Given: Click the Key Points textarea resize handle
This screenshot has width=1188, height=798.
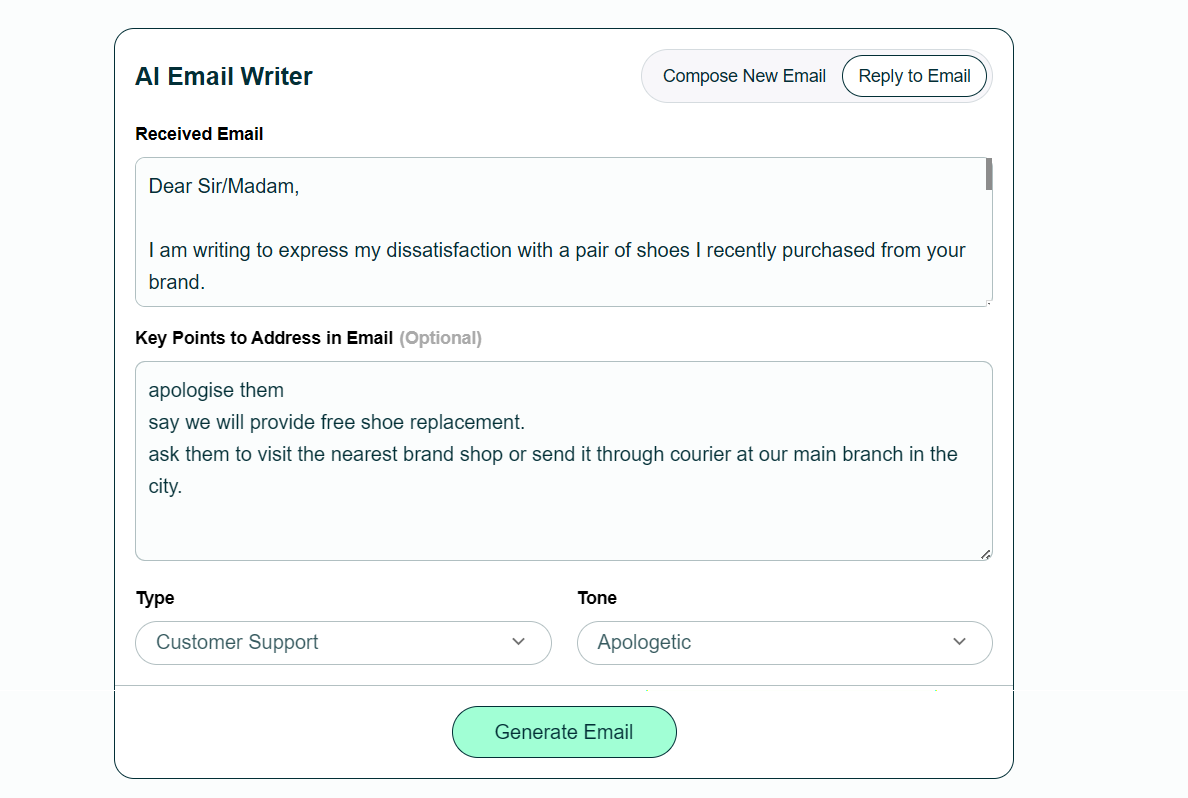Looking at the screenshot, I should 986,553.
